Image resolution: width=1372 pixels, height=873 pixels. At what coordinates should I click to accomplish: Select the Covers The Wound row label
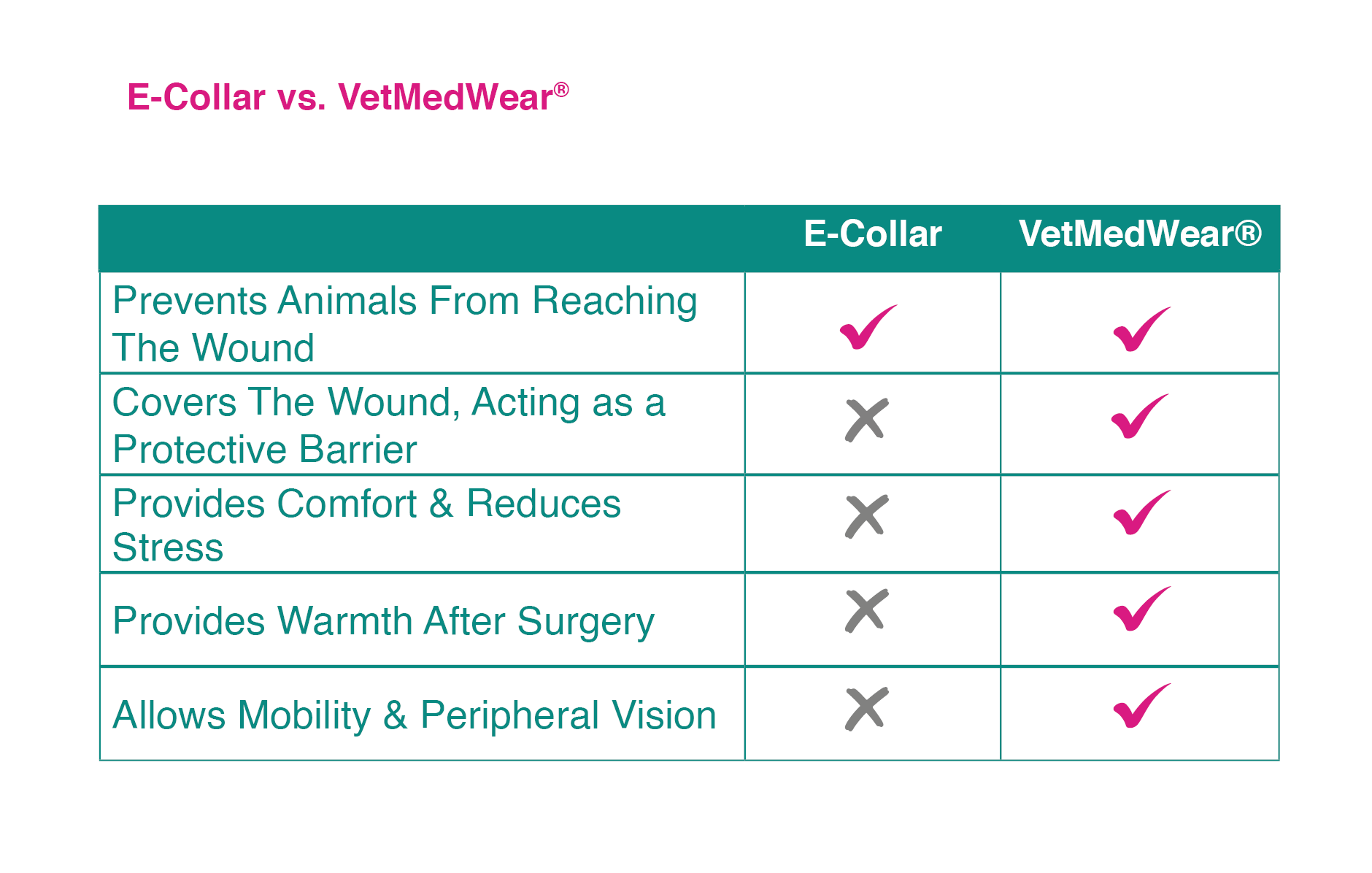click(x=388, y=425)
